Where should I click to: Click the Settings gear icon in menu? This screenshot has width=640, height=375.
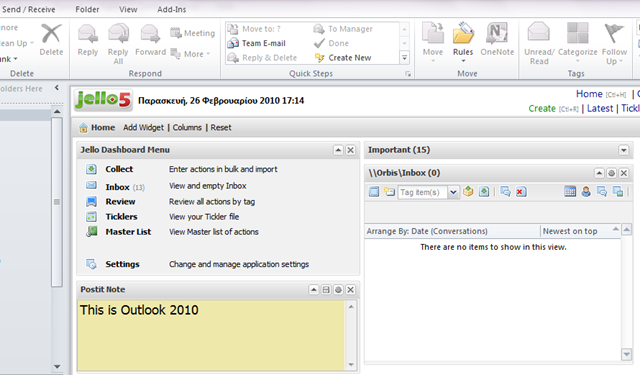(91, 264)
